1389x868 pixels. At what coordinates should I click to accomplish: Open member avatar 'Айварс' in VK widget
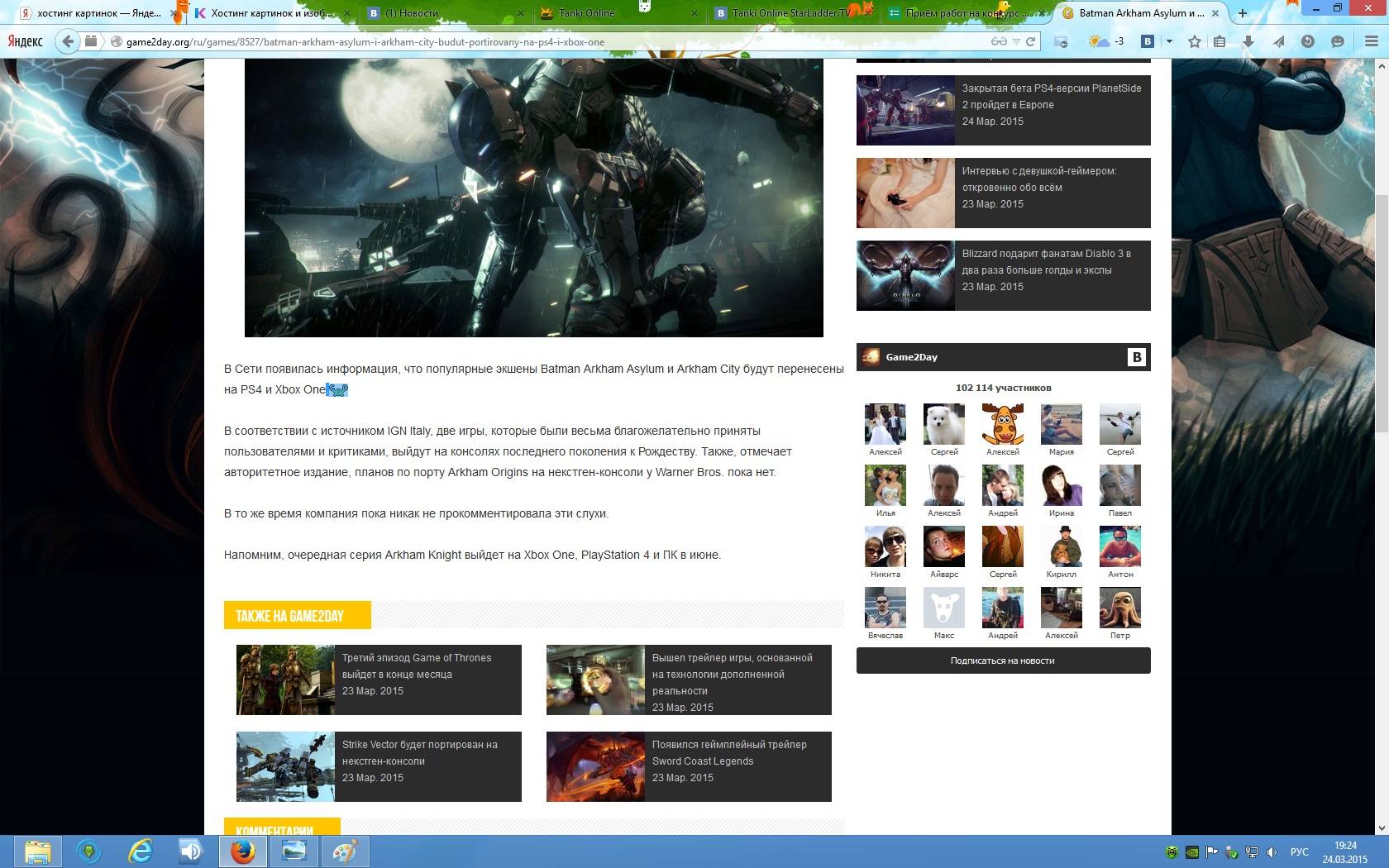[x=944, y=546]
